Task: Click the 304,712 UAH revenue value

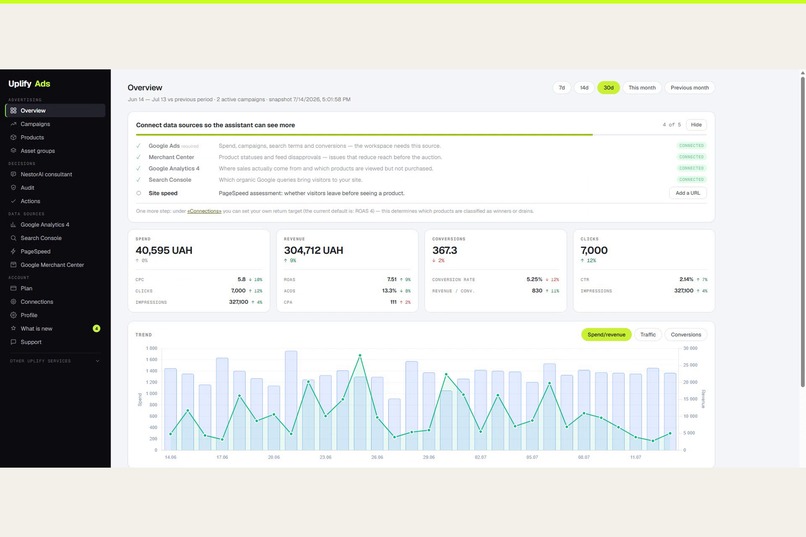Action: (x=314, y=251)
